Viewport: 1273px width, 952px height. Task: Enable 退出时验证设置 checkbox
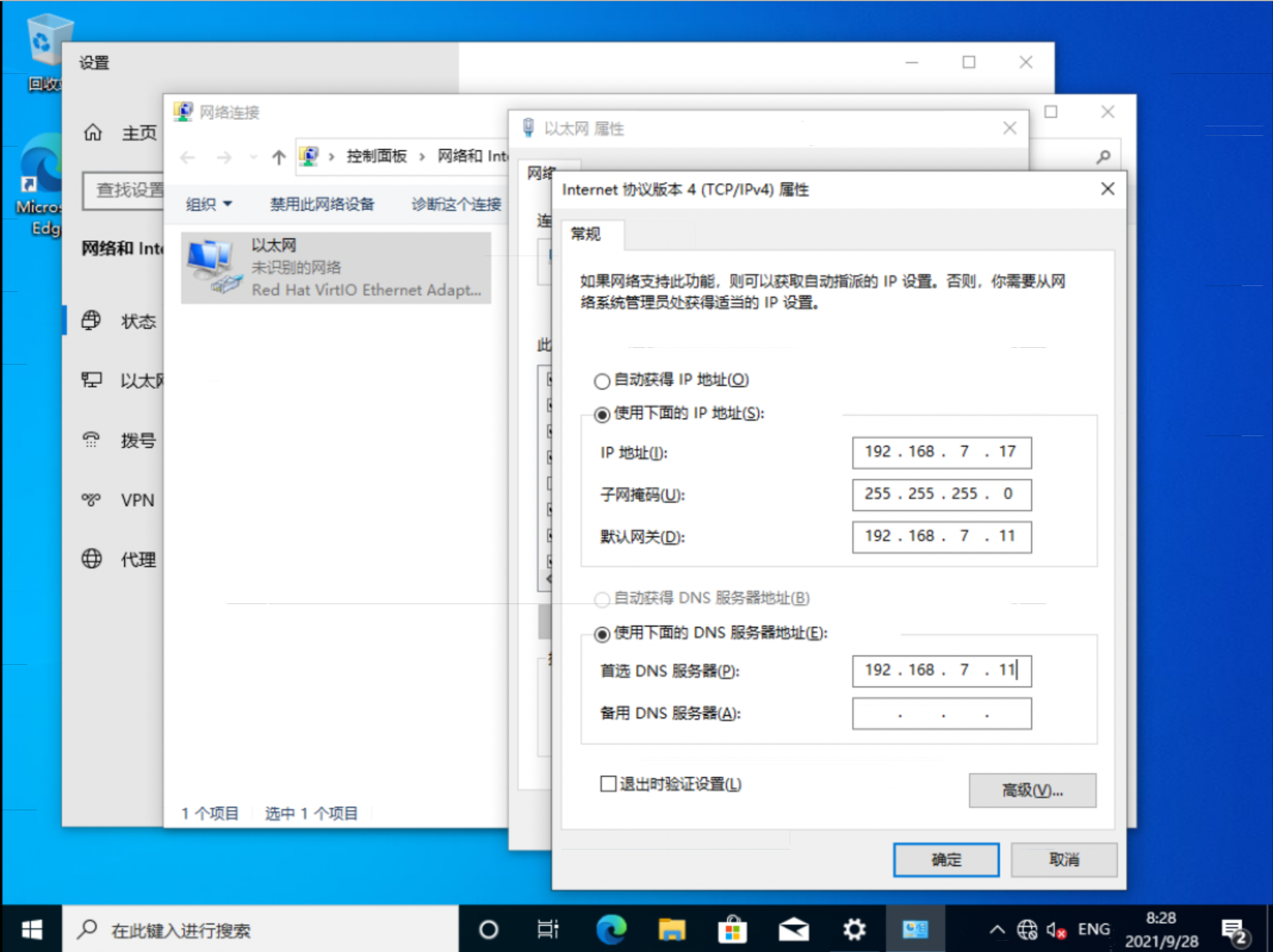(608, 784)
